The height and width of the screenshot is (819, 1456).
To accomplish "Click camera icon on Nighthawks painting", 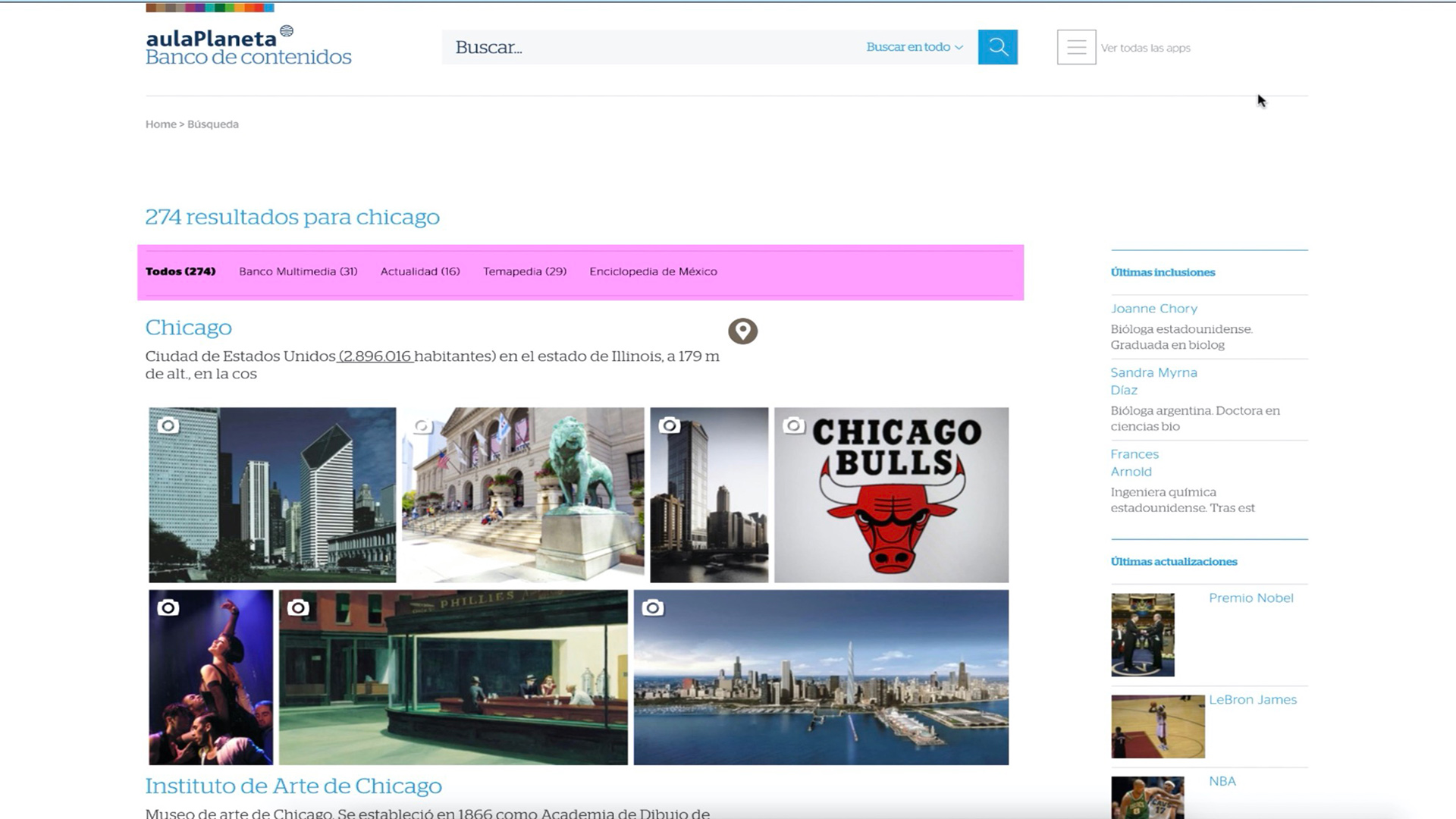I will point(298,607).
